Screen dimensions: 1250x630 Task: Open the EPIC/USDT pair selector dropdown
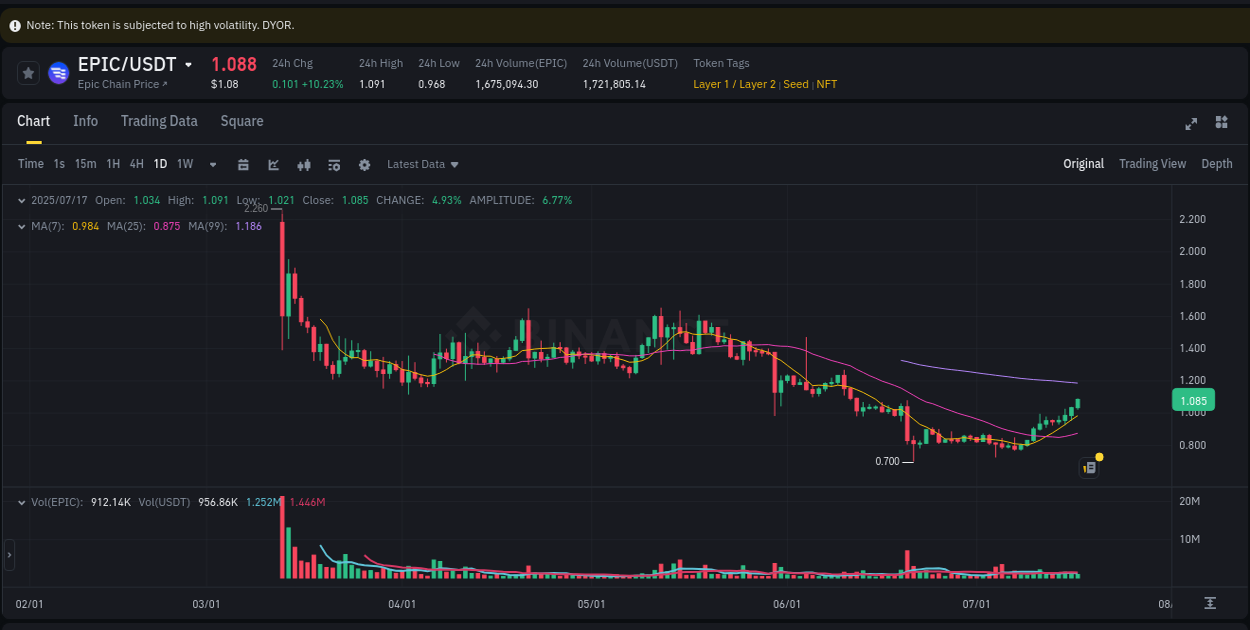[x=190, y=64]
